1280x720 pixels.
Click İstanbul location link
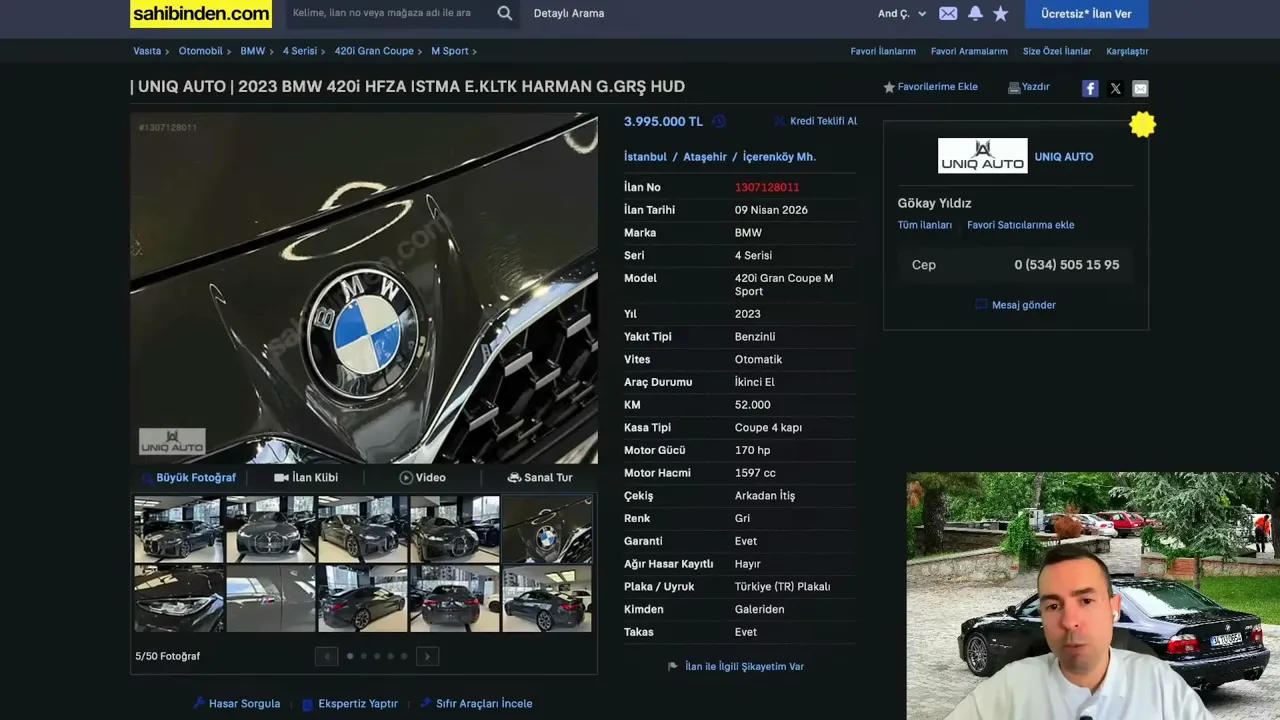click(x=645, y=157)
